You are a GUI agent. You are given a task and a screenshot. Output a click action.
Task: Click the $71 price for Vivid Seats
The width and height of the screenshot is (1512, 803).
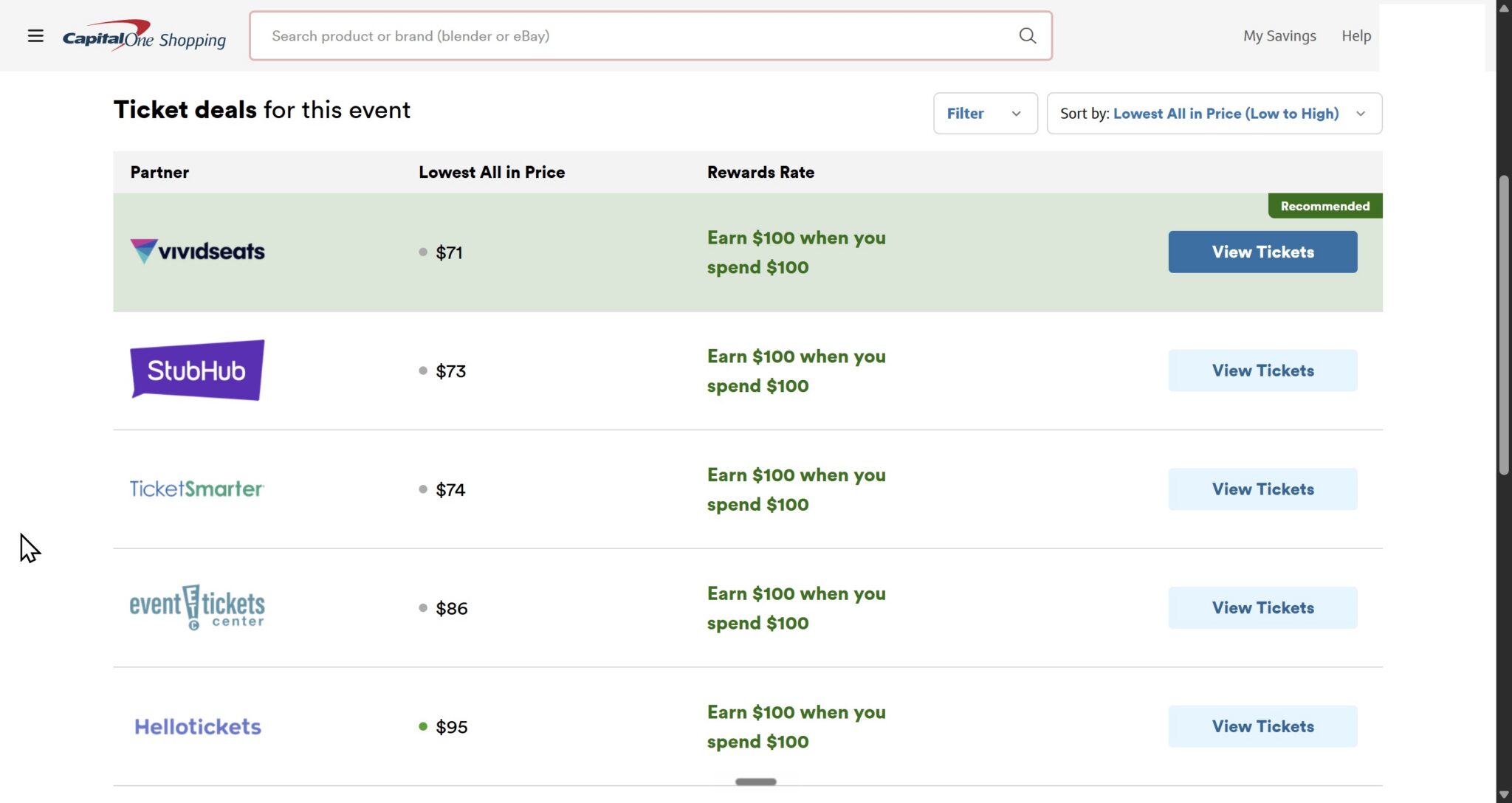click(449, 252)
